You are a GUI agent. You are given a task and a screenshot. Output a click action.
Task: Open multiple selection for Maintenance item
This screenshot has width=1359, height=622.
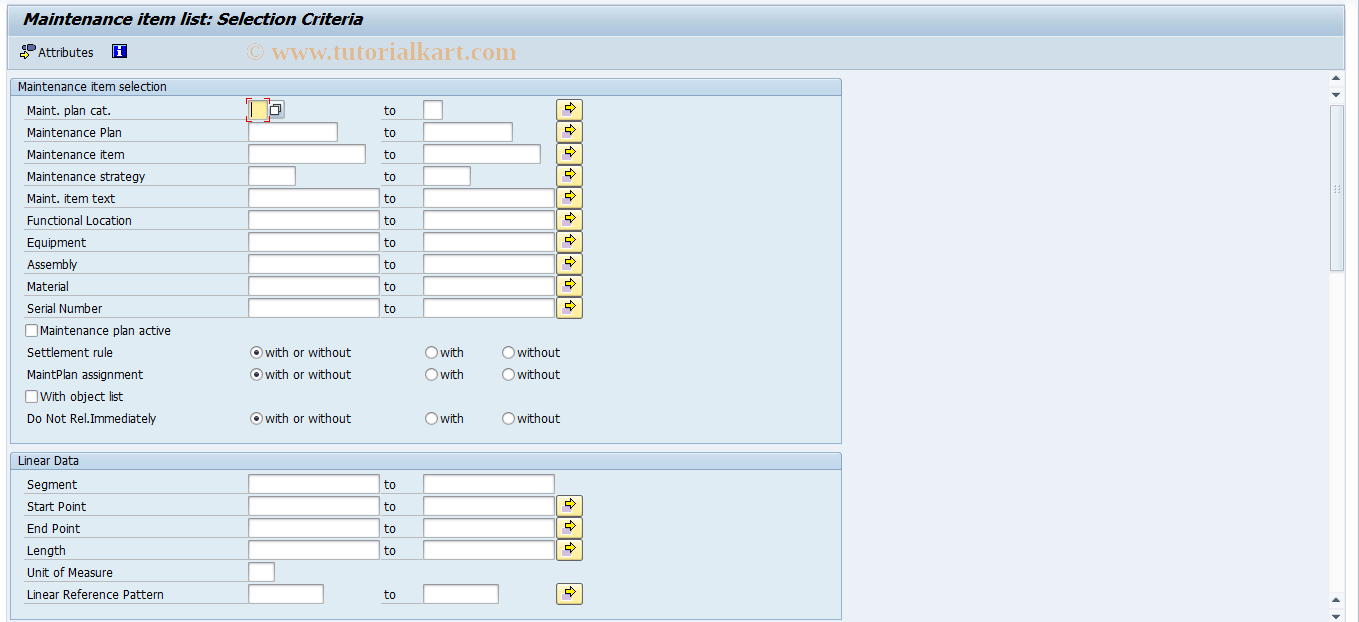569,153
